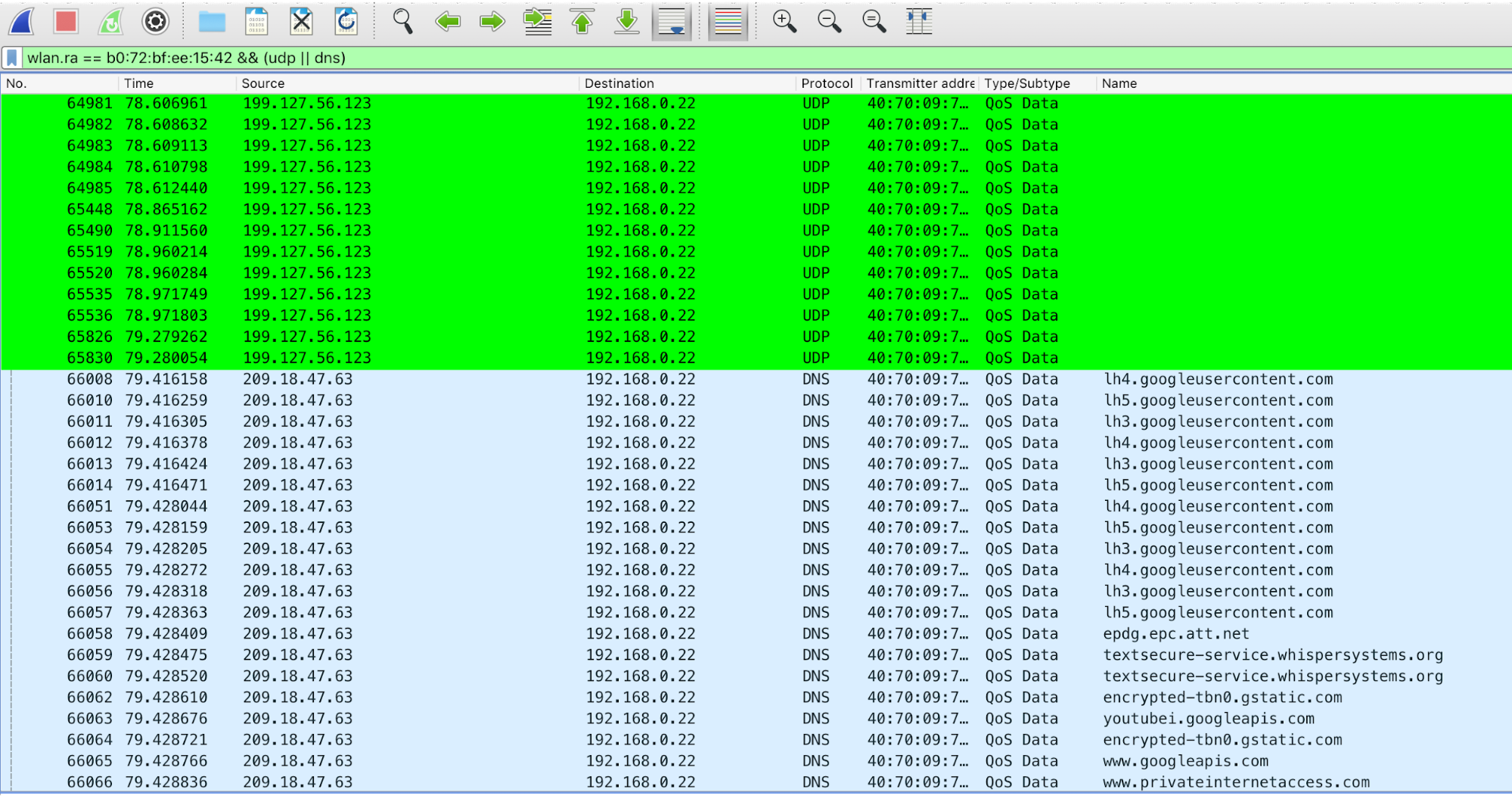Restart the current capture

click(x=111, y=22)
